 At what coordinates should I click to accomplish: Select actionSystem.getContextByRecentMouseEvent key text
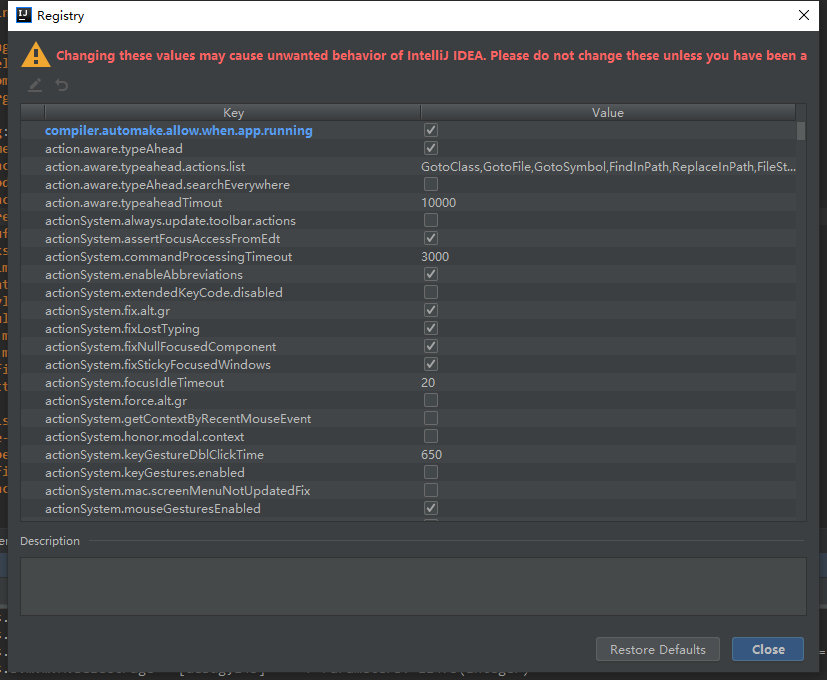(x=178, y=418)
